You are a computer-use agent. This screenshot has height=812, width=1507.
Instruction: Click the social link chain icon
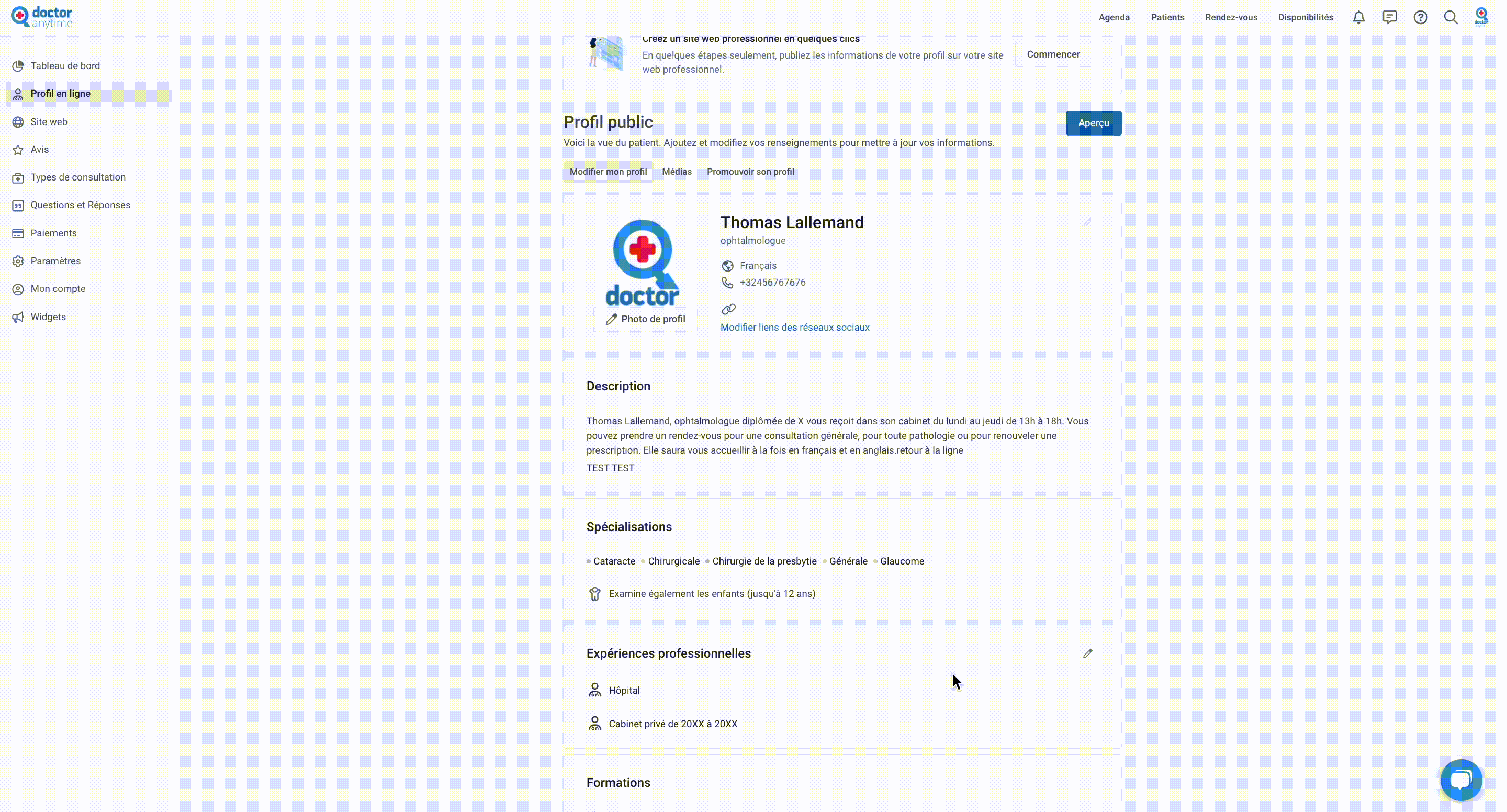tap(728, 309)
